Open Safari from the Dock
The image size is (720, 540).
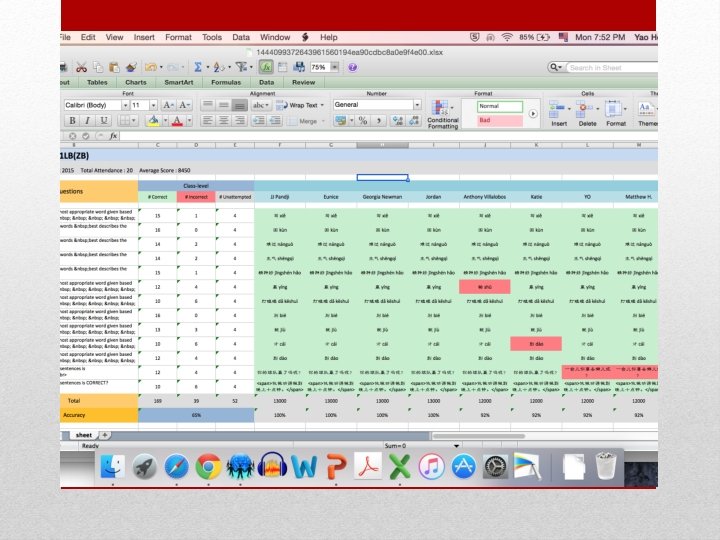click(176, 467)
